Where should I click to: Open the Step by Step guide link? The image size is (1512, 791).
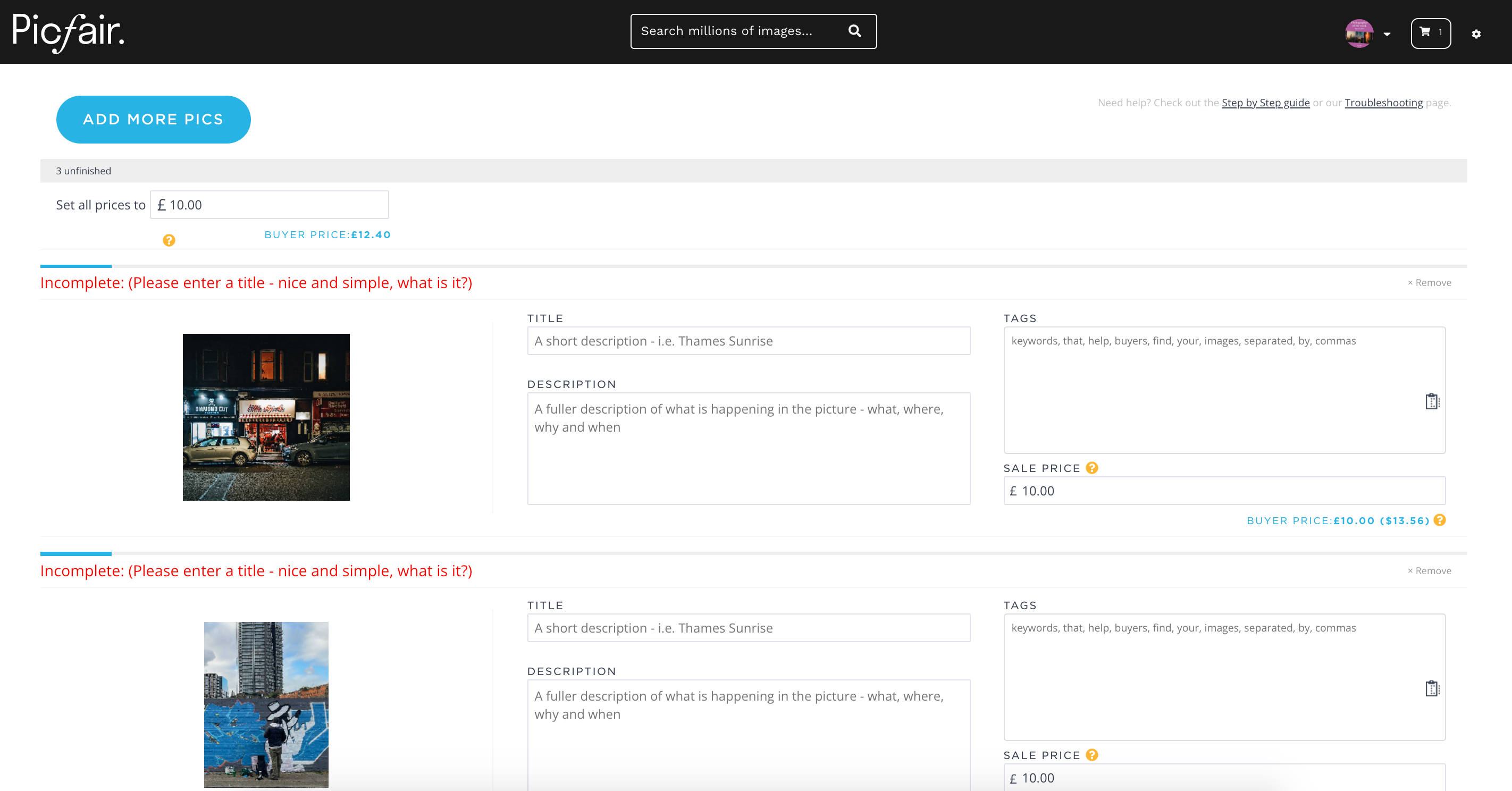[x=1265, y=103]
